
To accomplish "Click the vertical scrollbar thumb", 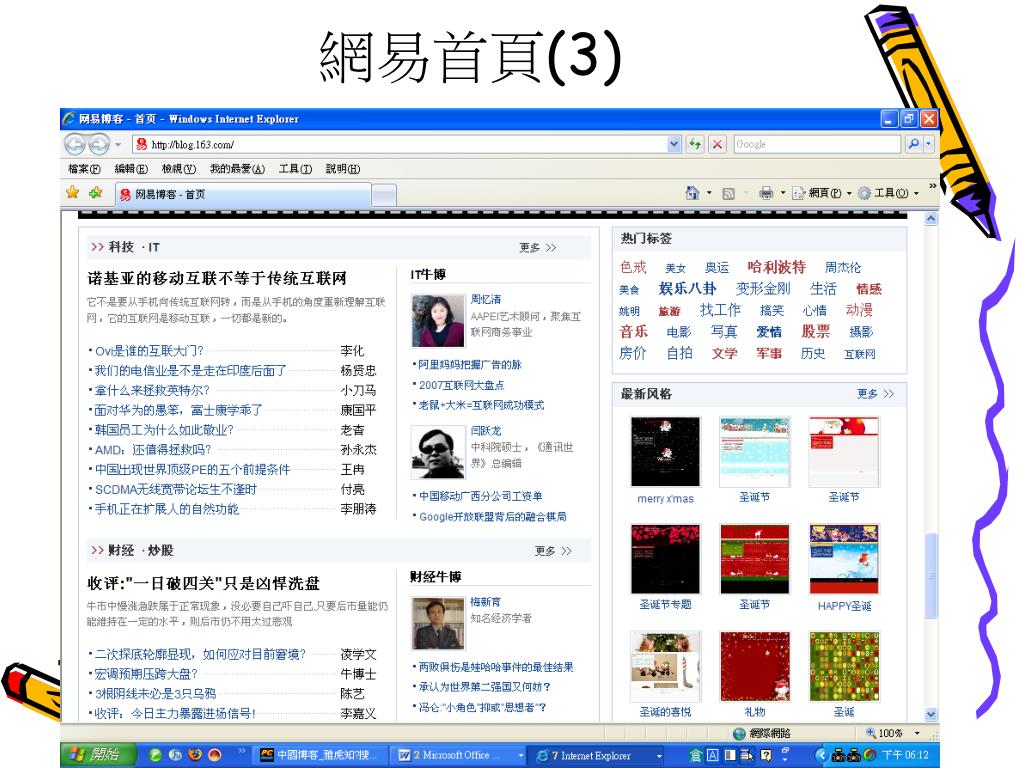I will [x=931, y=576].
